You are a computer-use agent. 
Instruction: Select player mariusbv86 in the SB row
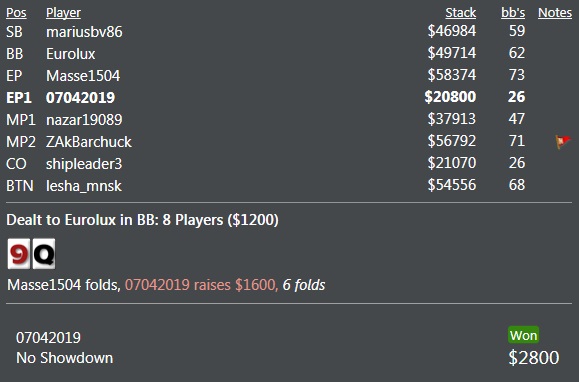[84, 32]
